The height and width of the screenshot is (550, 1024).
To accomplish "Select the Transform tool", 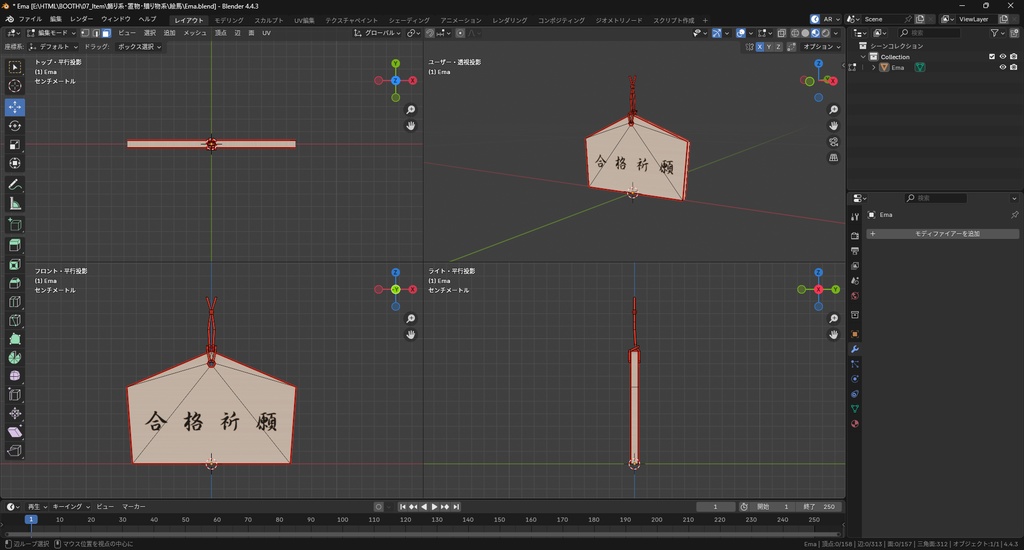I will (x=15, y=163).
